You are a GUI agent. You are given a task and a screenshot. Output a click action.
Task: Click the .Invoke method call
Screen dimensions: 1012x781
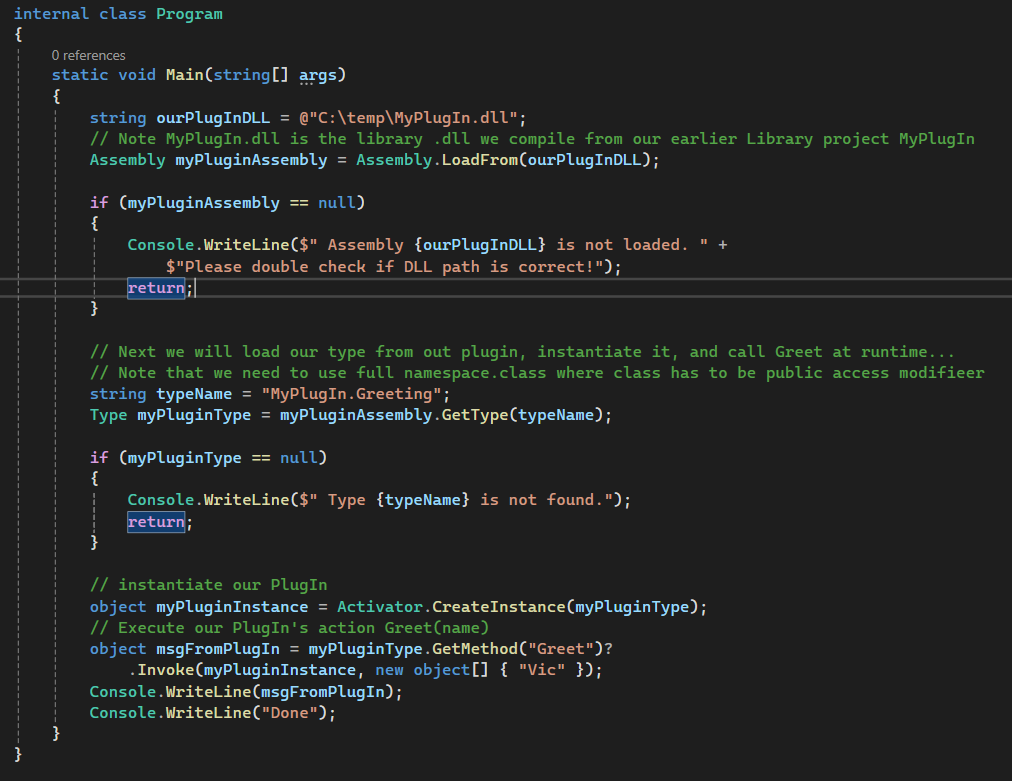click(x=161, y=670)
